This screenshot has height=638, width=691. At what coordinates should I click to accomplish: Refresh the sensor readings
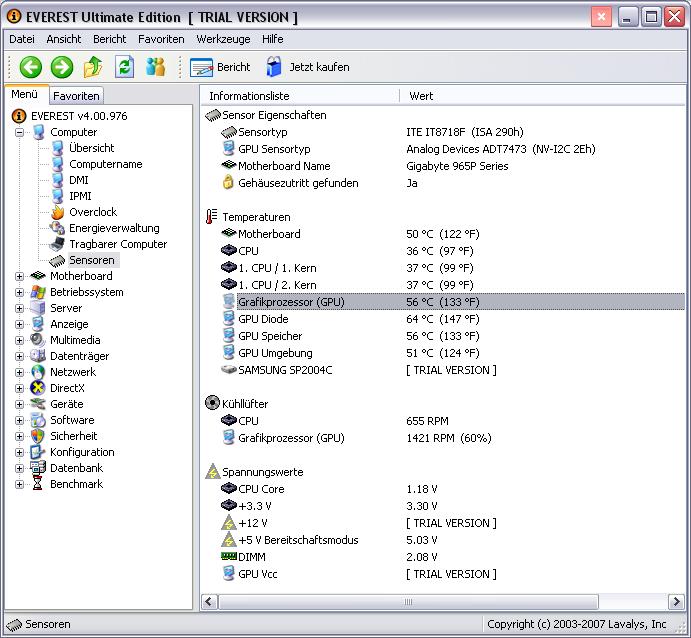125,67
